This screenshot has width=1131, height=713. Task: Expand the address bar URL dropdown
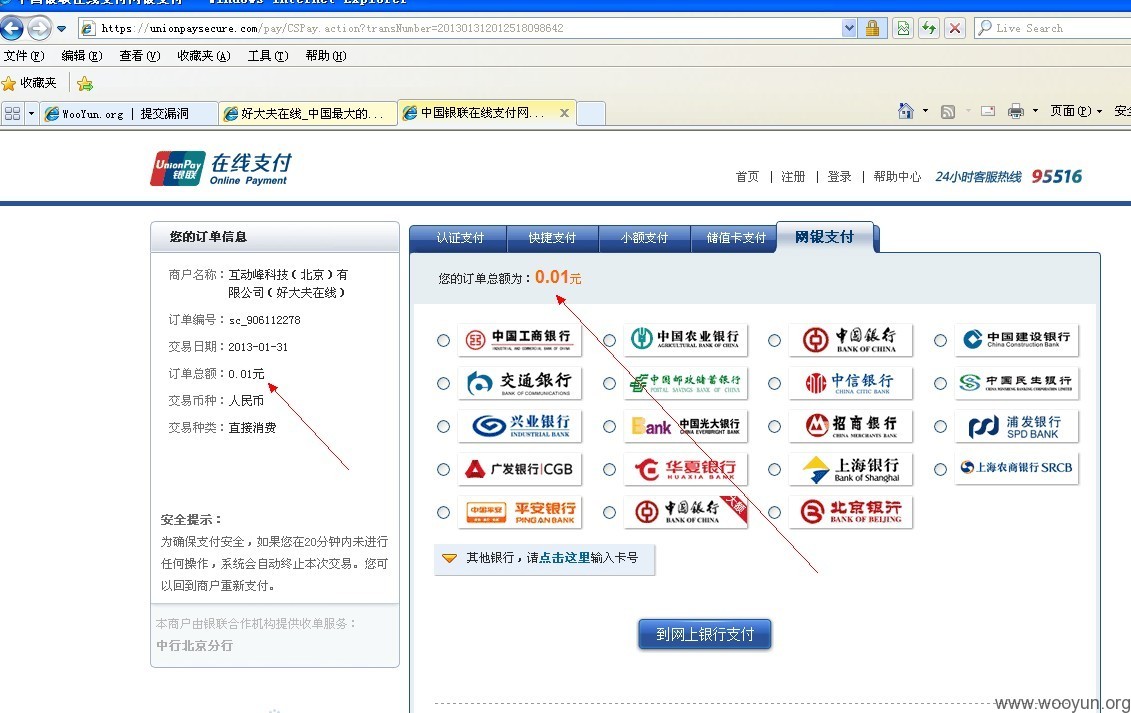click(850, 28)
